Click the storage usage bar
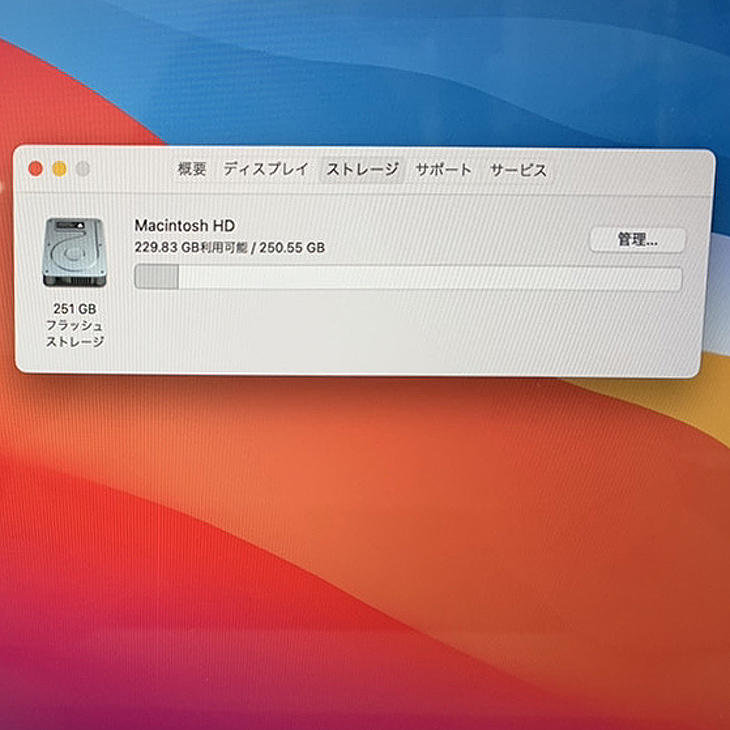Image resolution: width=730 pixels, height=730 pixels. point(408,278)
